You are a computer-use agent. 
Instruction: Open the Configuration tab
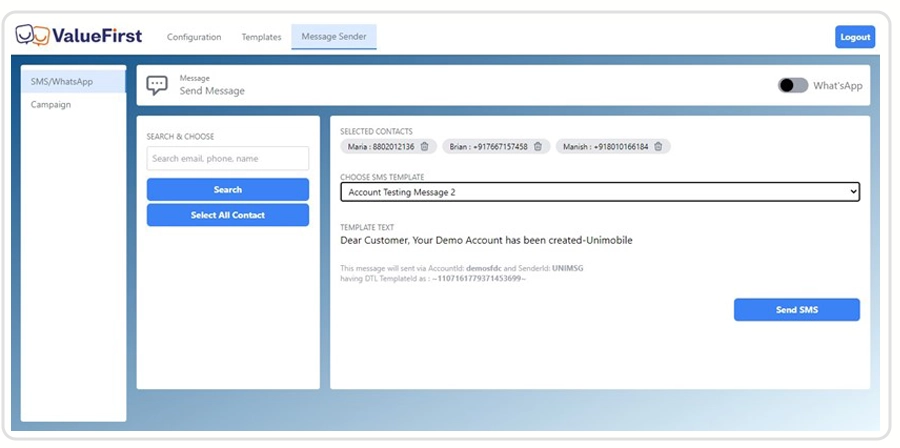194,37
